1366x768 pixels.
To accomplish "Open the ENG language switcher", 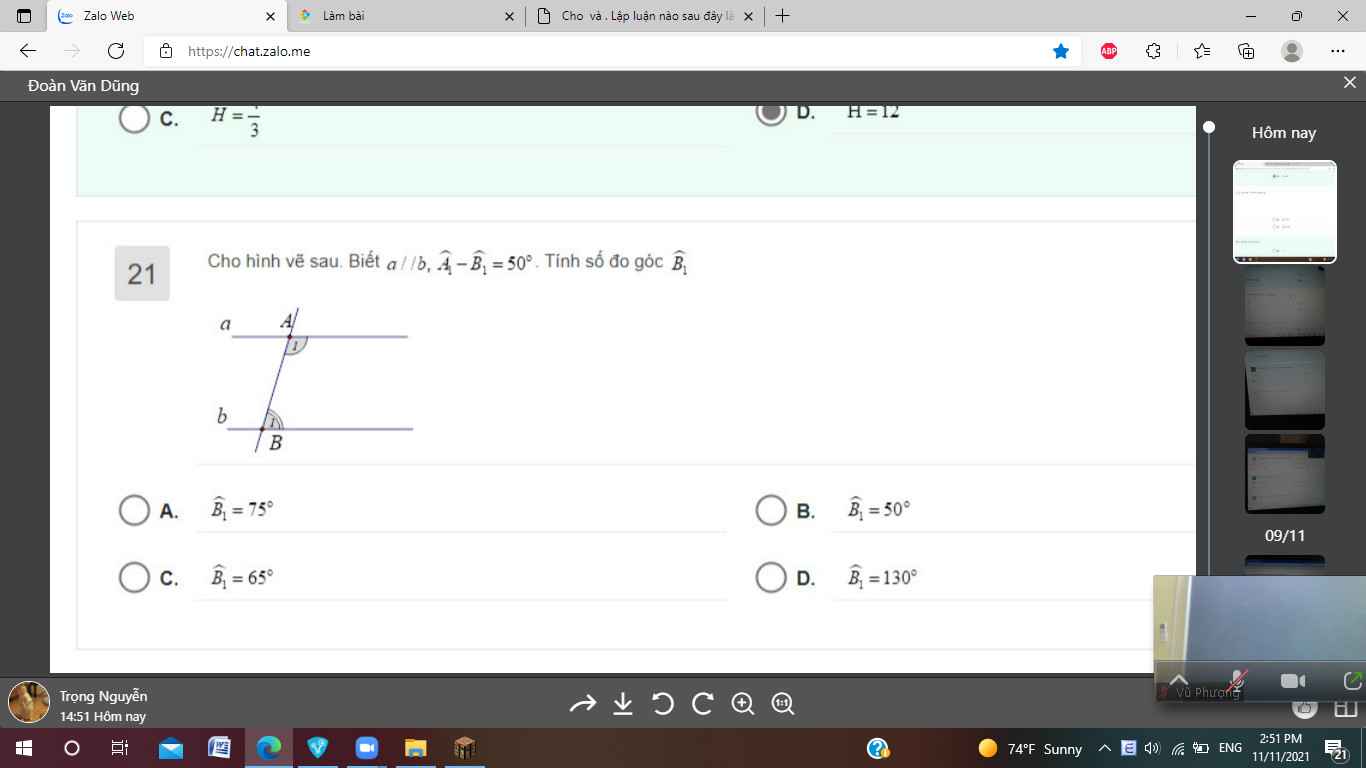I will point(1230,748).
